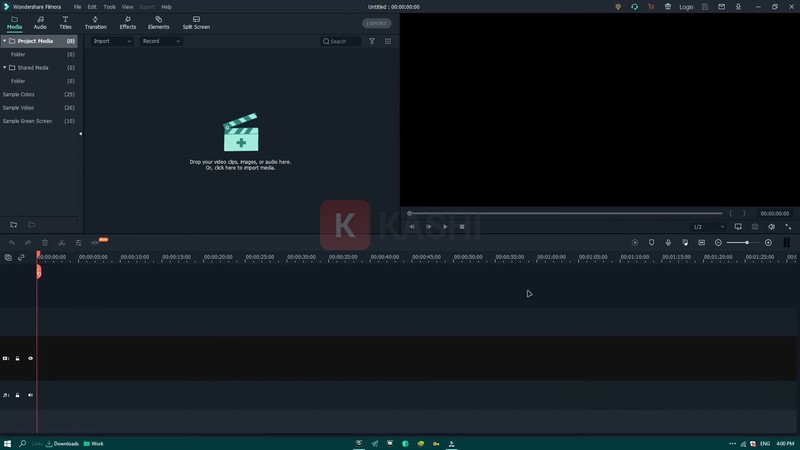The height and width of the screenshot is (450, 800).
Task: Click the snapshot camera icon under preview
Action: point(755,227)
